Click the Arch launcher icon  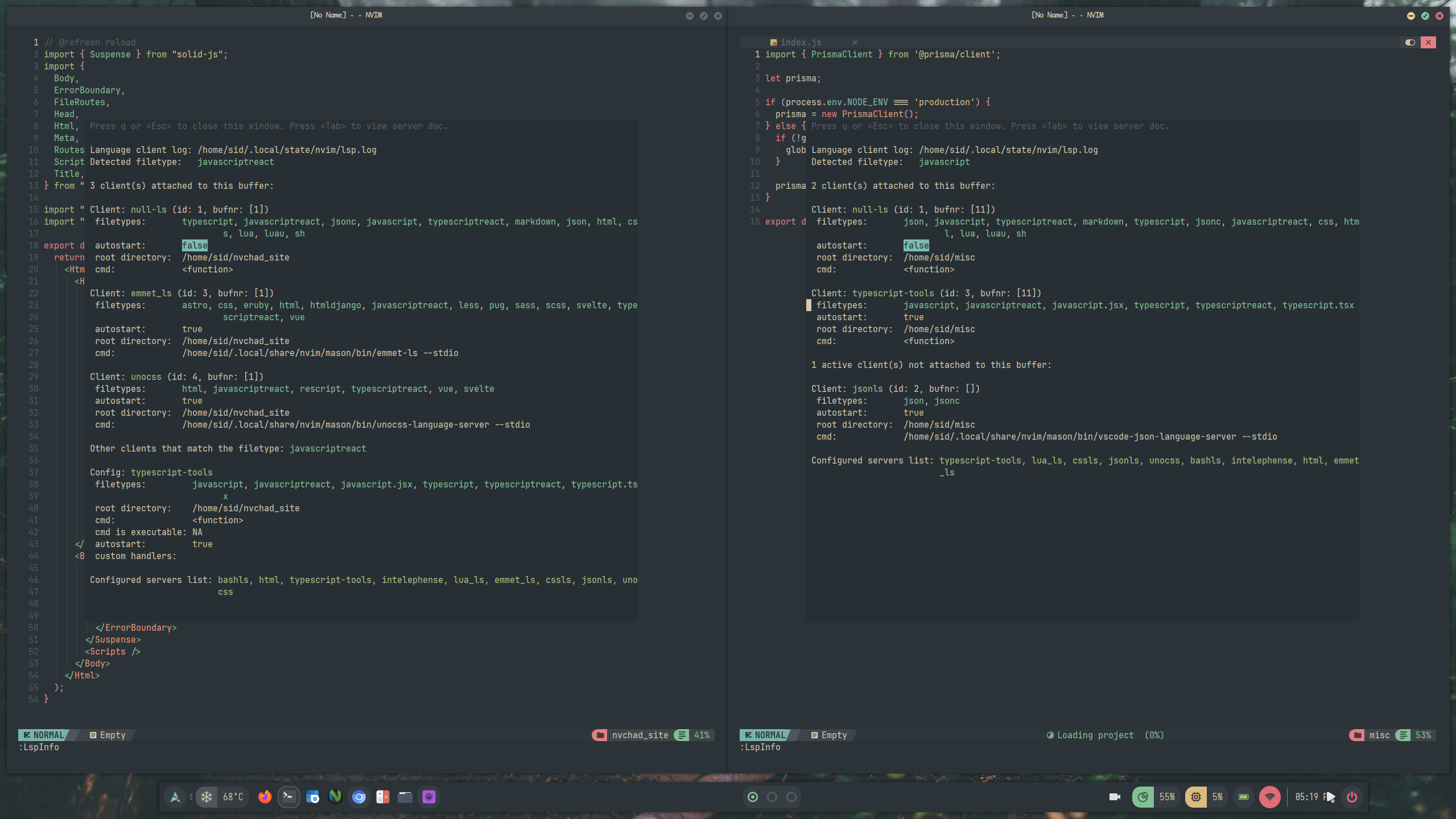(x=175, y=797)
